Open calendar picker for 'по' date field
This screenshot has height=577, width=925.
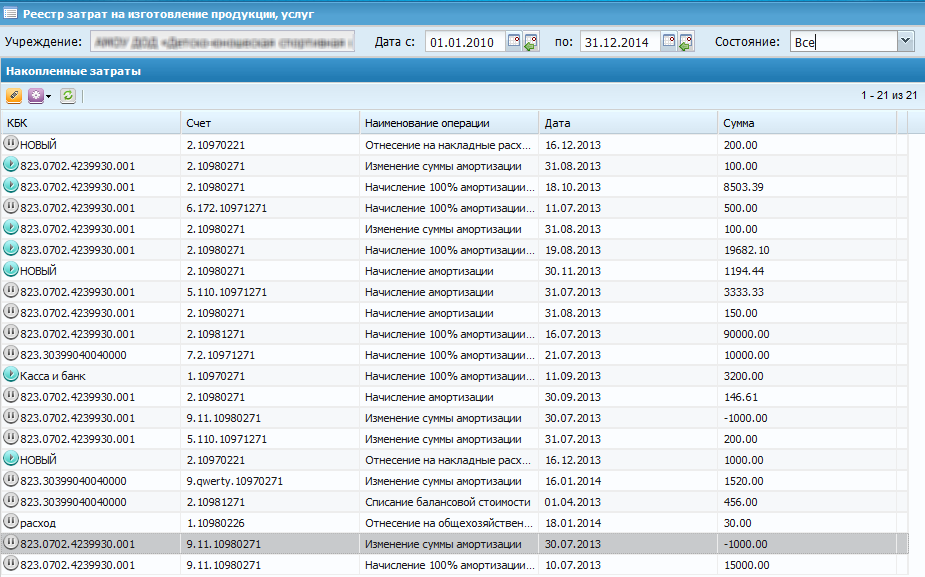coord(668,41)
